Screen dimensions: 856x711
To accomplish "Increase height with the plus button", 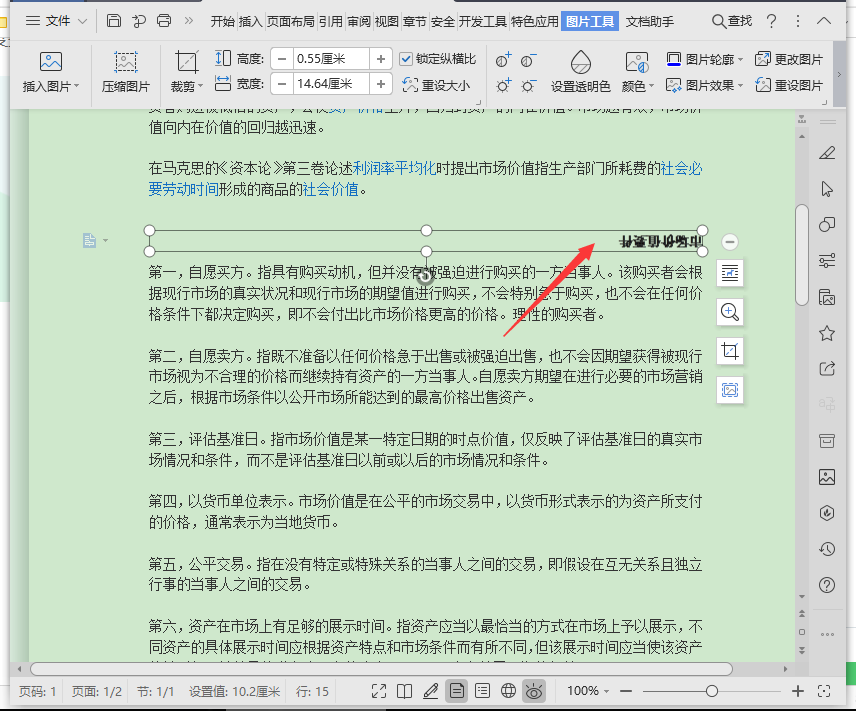I will point(381,58).
